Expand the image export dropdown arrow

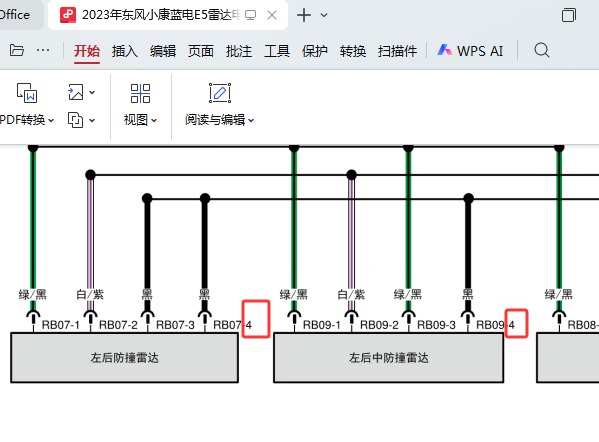point(92,92)
